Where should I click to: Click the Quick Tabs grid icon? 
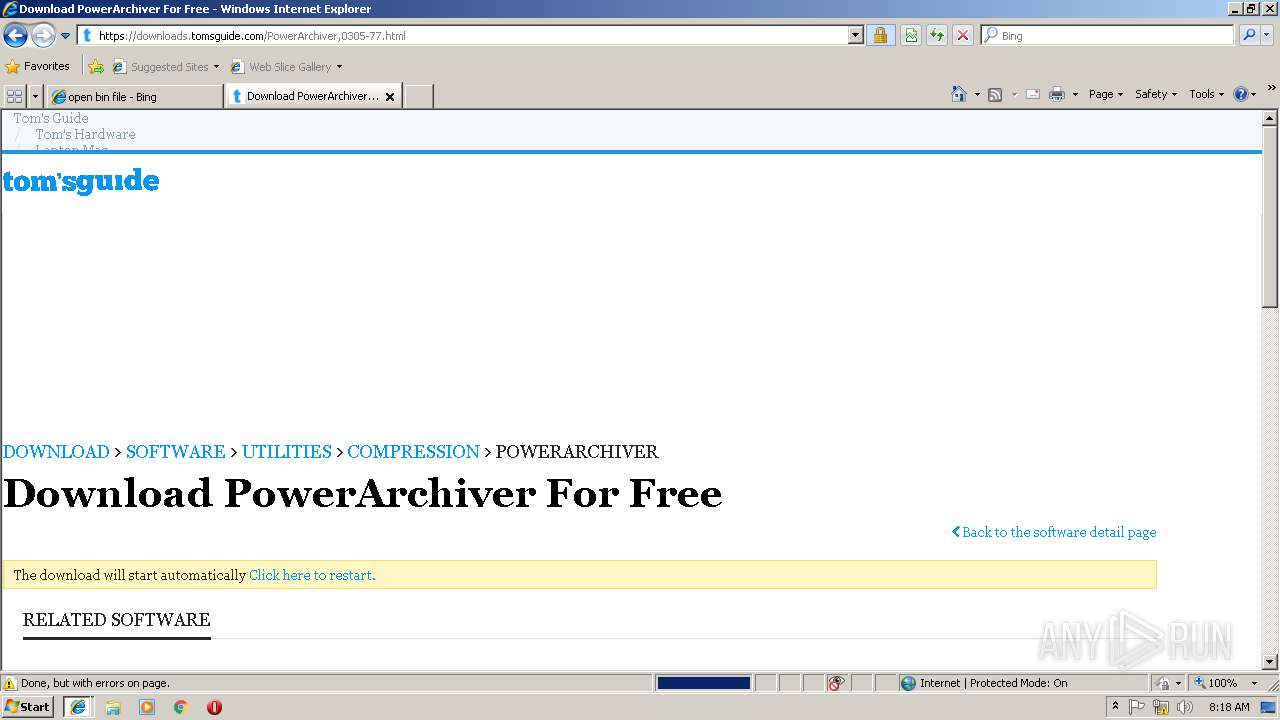[x=14, y=96]
